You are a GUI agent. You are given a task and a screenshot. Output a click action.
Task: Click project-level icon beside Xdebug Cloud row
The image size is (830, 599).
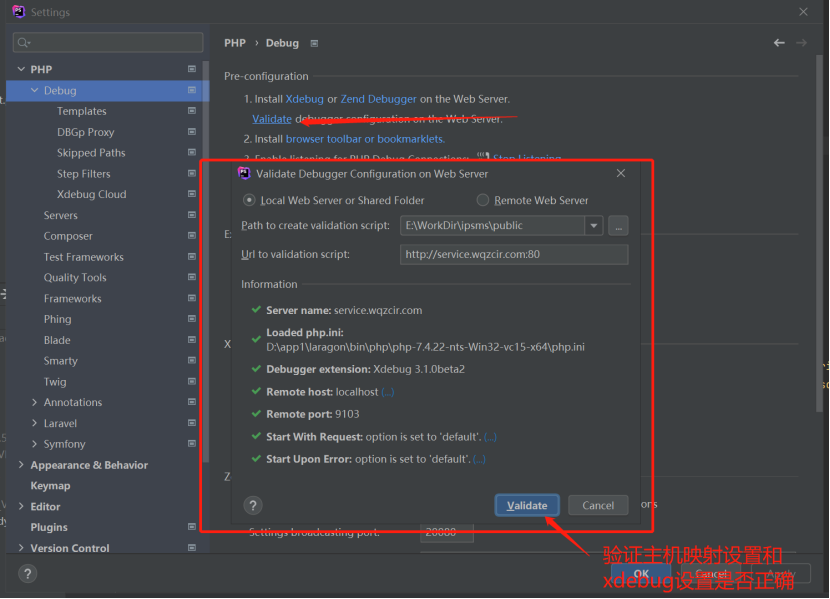click(x=192, y=194)
